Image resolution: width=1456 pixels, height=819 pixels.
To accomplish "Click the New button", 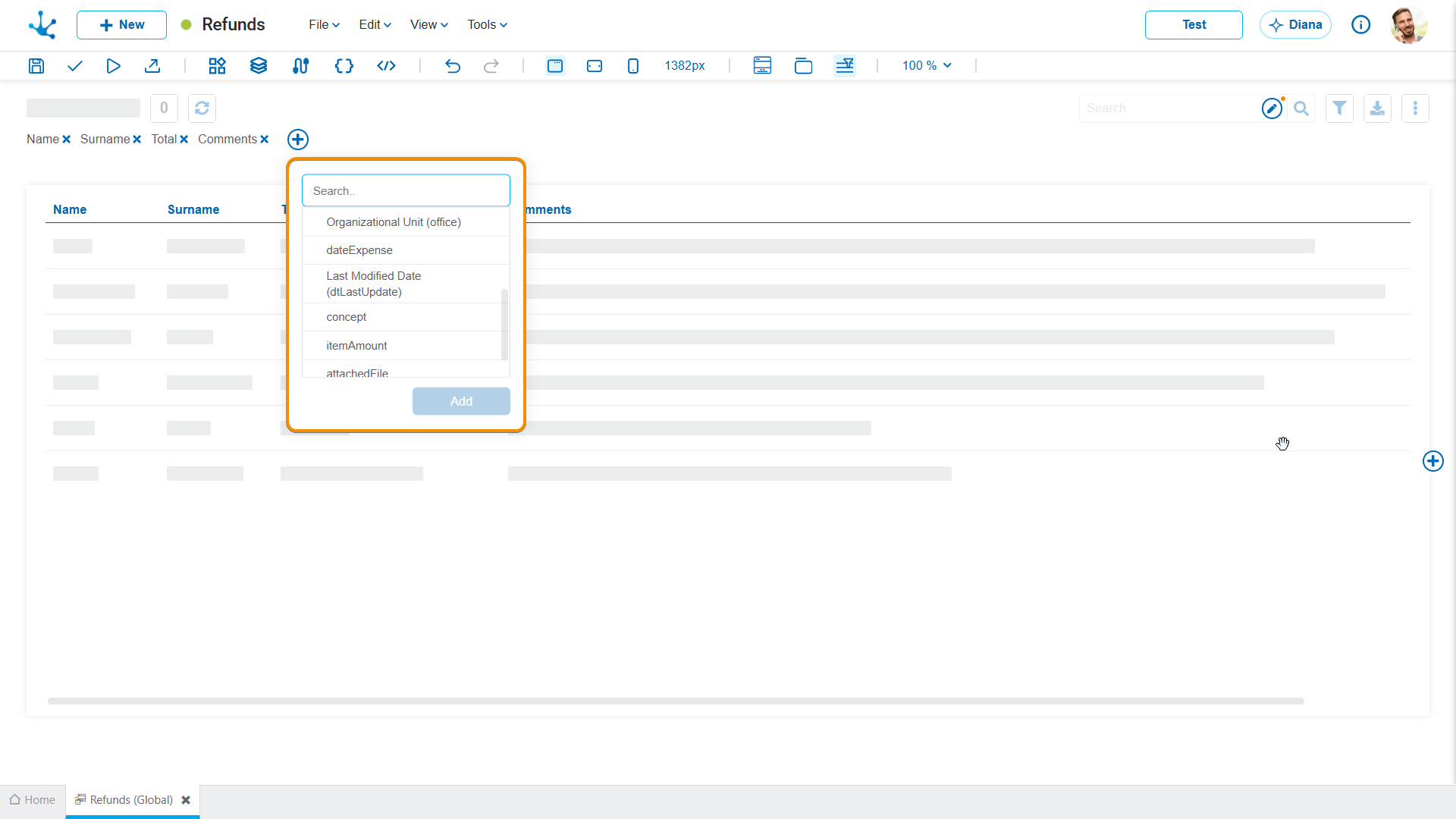I will tap(121, 25).
